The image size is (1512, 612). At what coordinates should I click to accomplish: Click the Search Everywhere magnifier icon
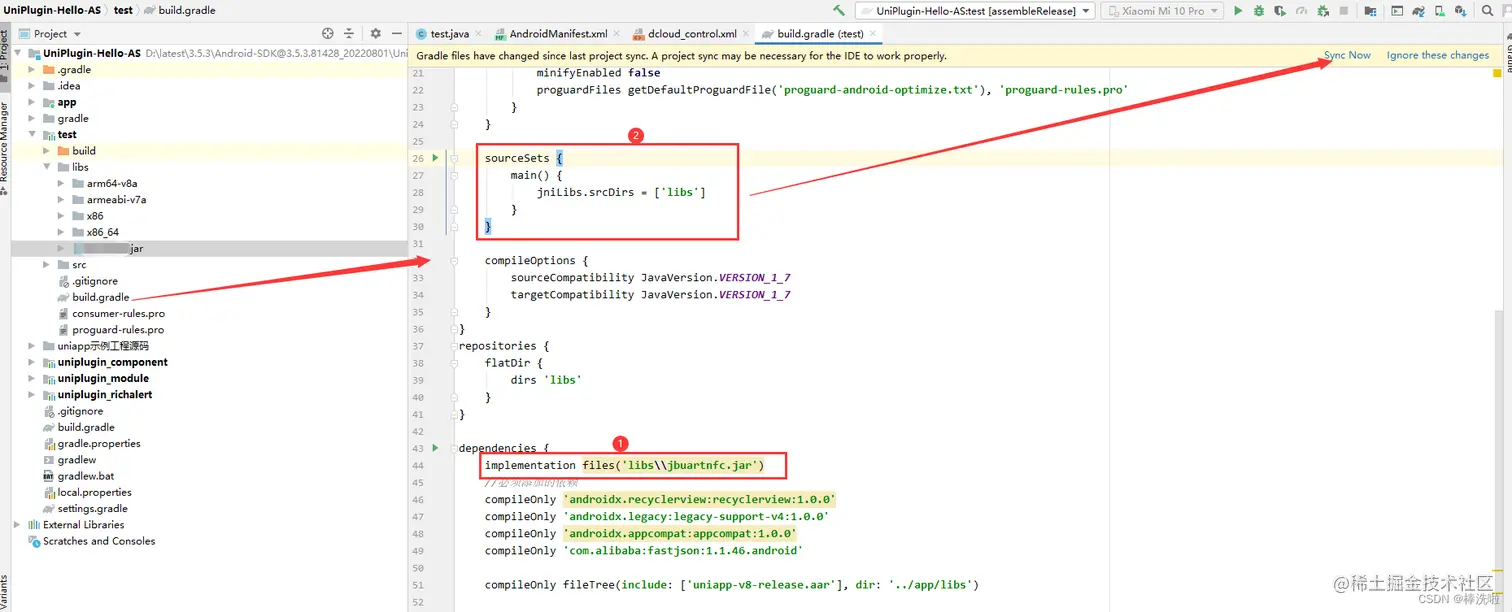[x=1487, y=11]
